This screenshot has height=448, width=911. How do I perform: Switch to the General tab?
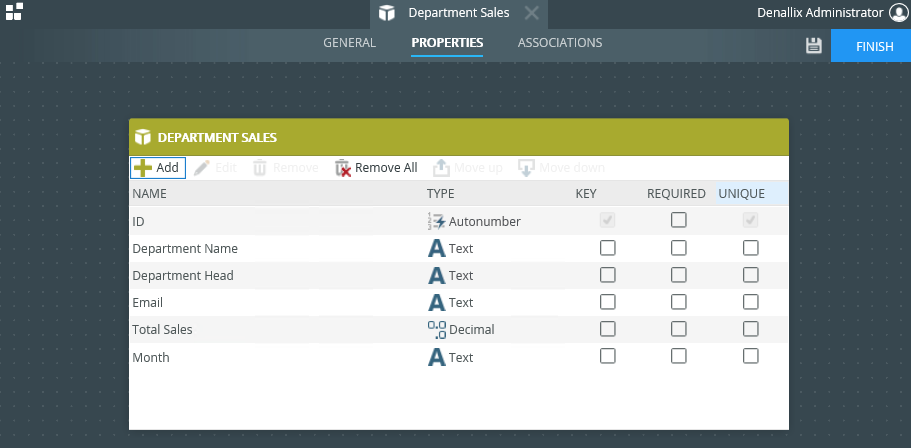[349, 43]
